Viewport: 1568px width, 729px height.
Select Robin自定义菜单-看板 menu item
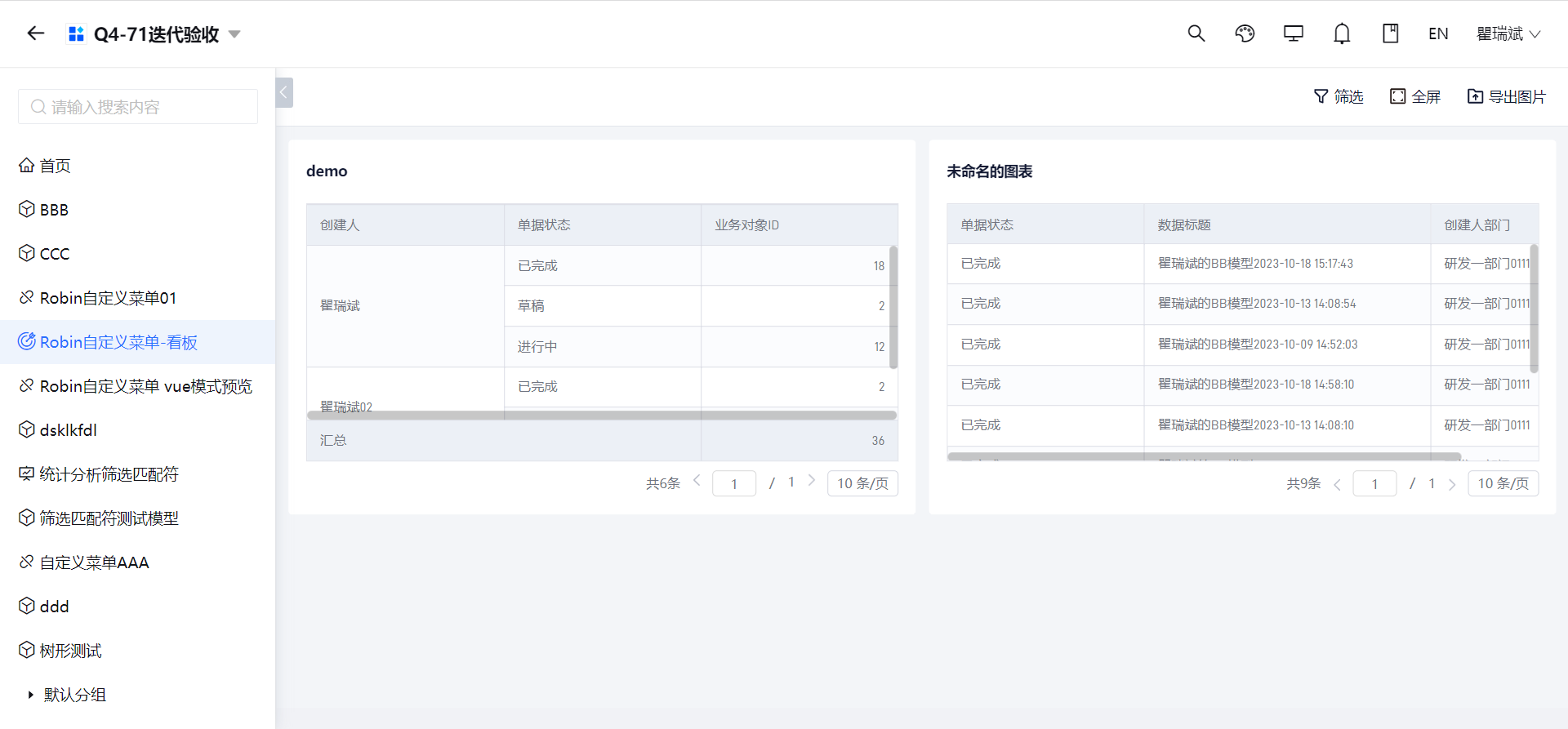(x=137, y=342)
